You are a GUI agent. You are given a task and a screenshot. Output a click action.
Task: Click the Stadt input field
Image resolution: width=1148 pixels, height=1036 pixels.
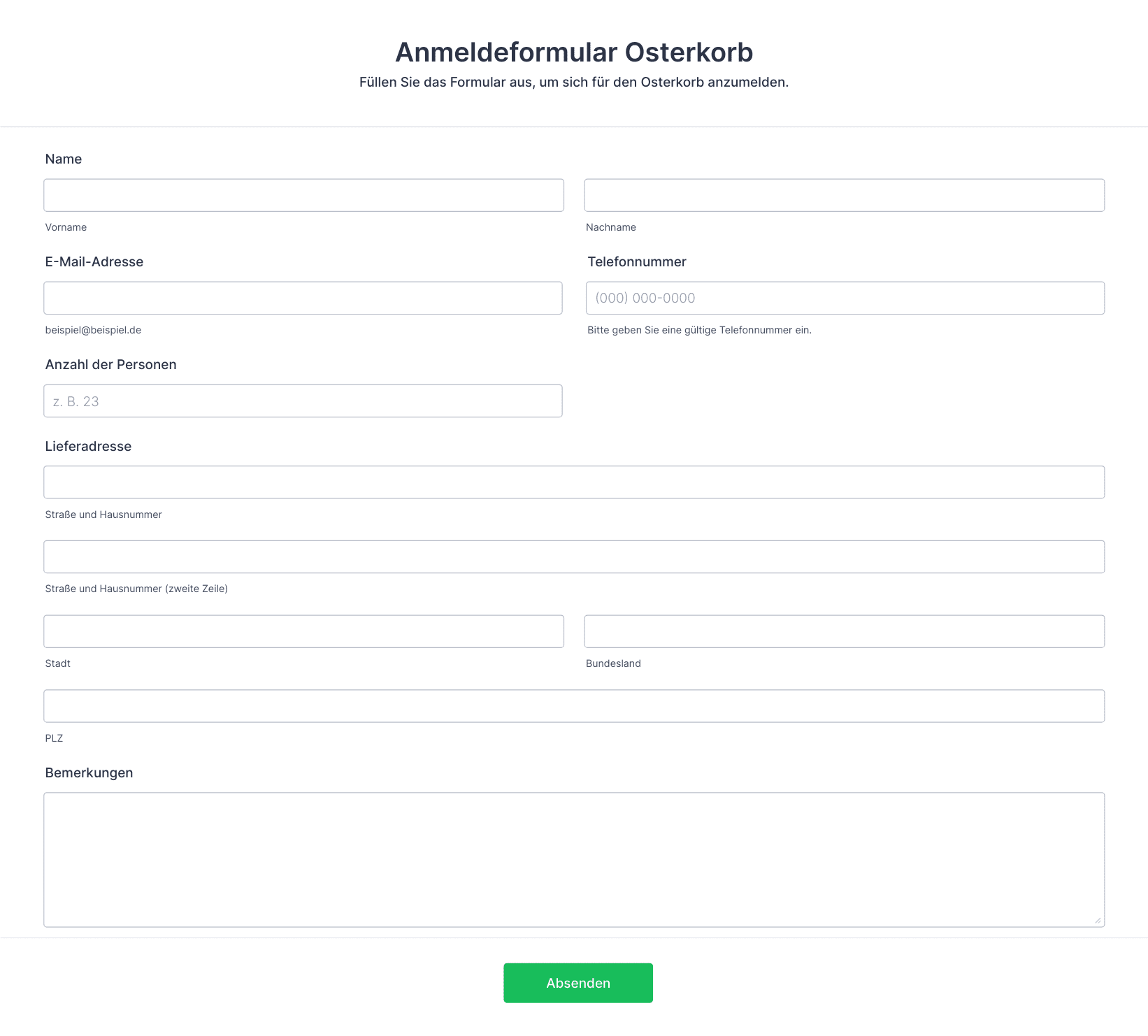(x=303, y=631)
